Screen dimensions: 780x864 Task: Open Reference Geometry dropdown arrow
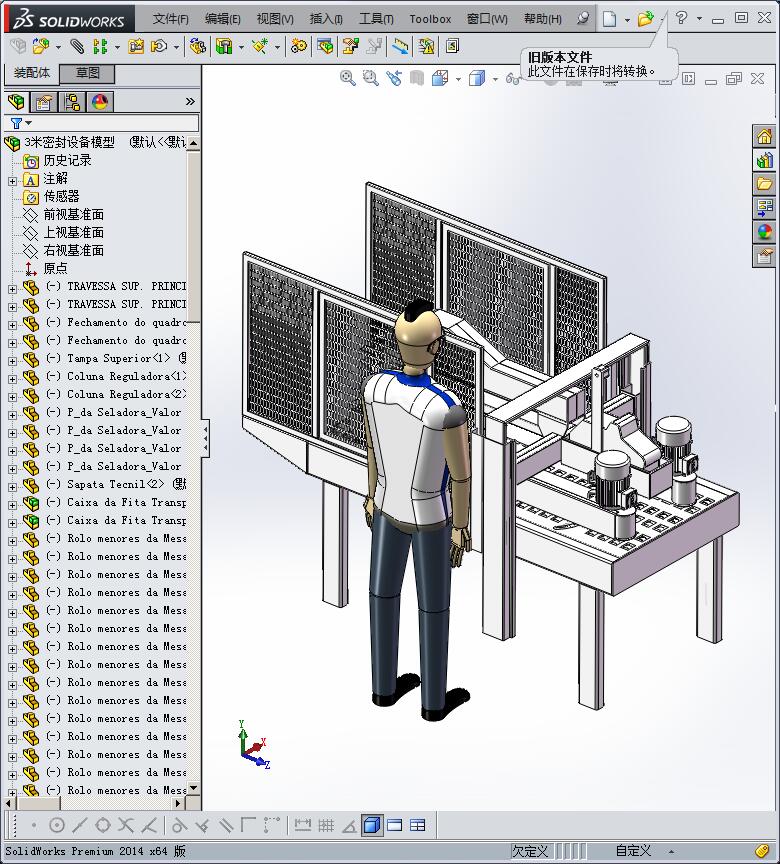[x=277, y=47]
